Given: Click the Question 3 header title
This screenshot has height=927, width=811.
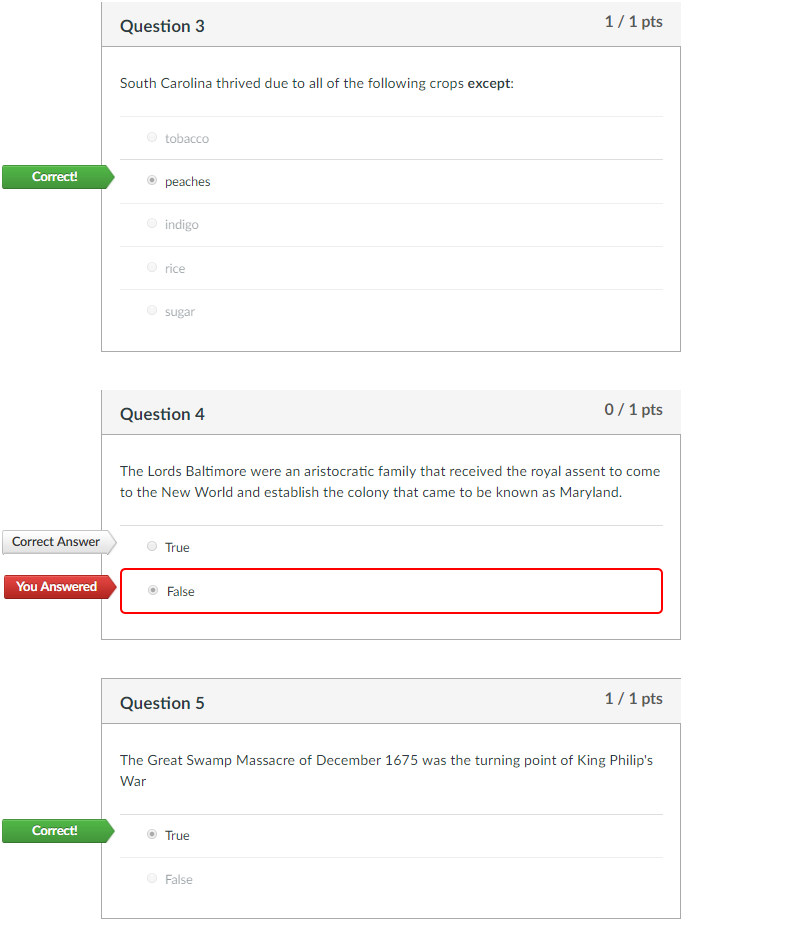Looking at the screenshot, I should 162,27.
